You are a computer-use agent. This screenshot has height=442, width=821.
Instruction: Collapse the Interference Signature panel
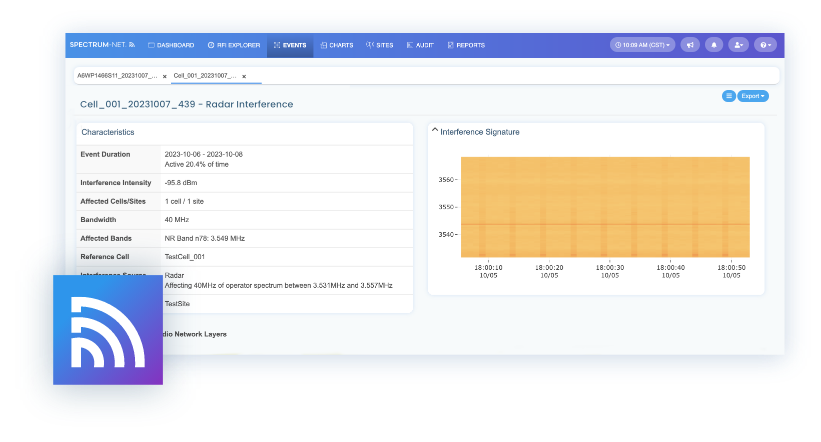click(x=435, y=131)
